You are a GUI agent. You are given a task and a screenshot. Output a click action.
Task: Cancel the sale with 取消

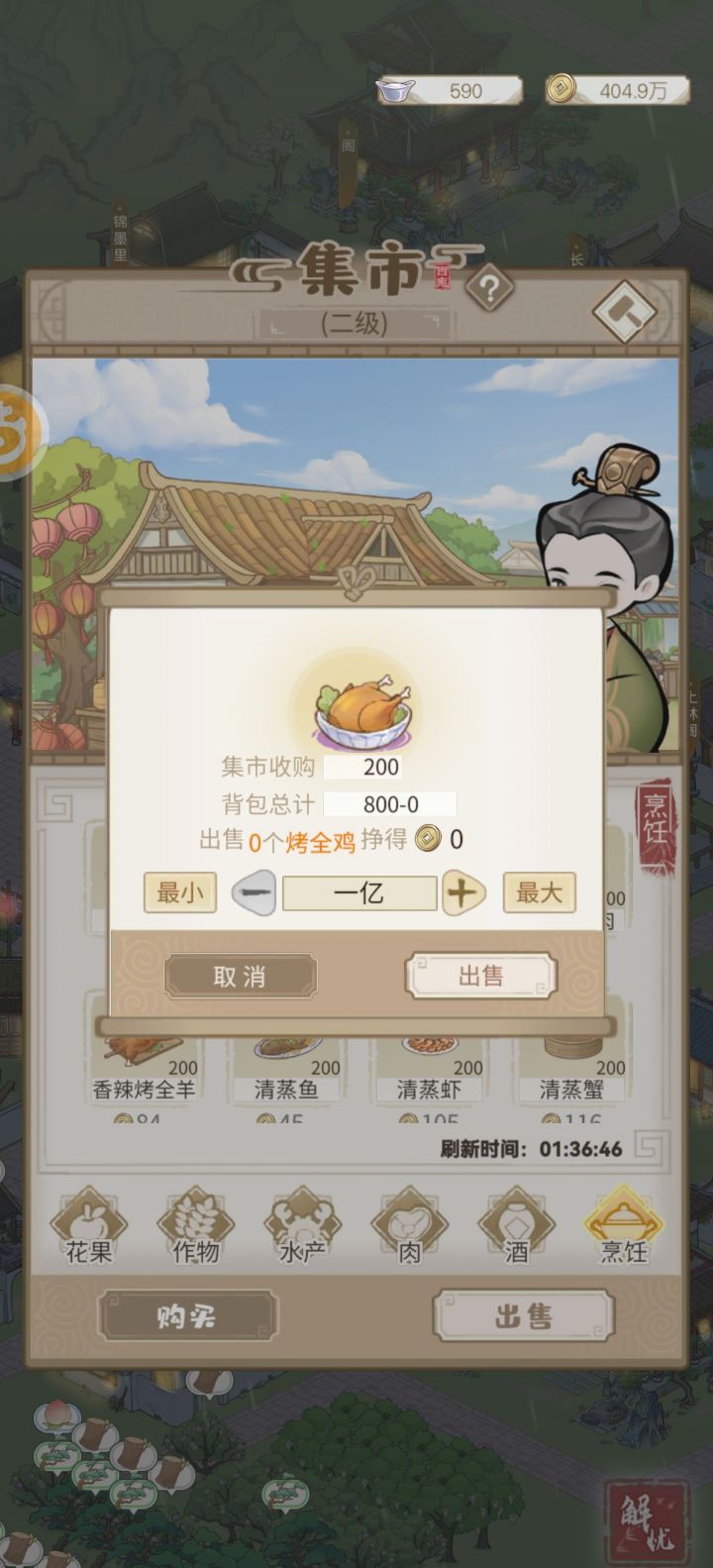click(241, 977)
